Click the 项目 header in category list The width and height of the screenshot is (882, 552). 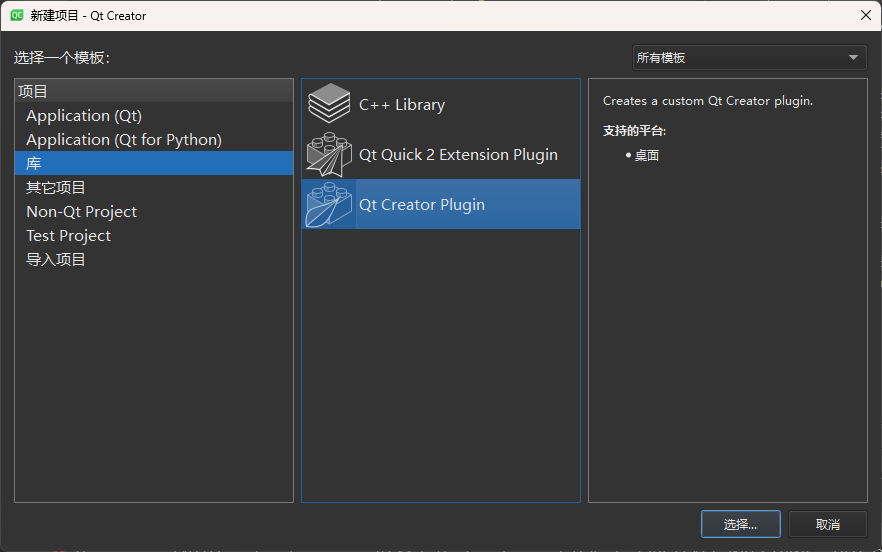tap(154, 91)
